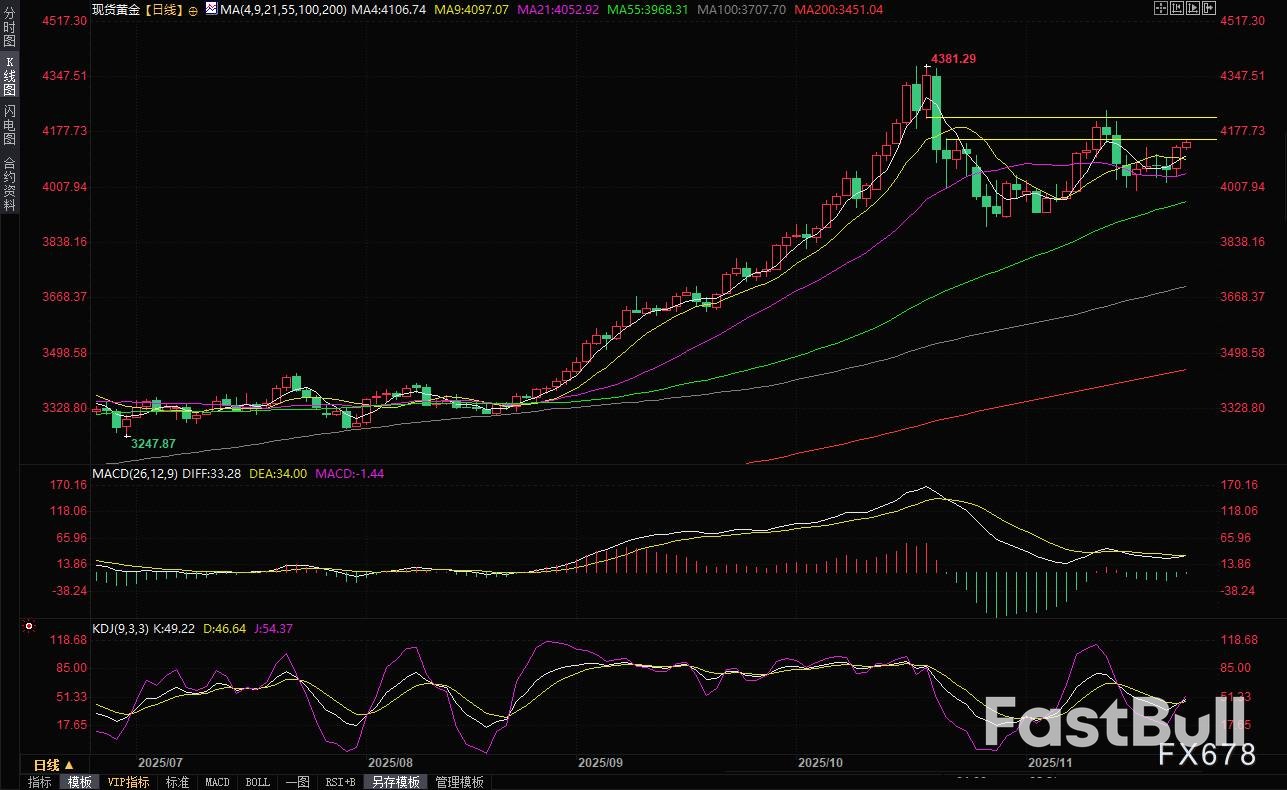Click the circled plus icon beside 日线
Screen dimensions: 1287x790
[193, 9]
